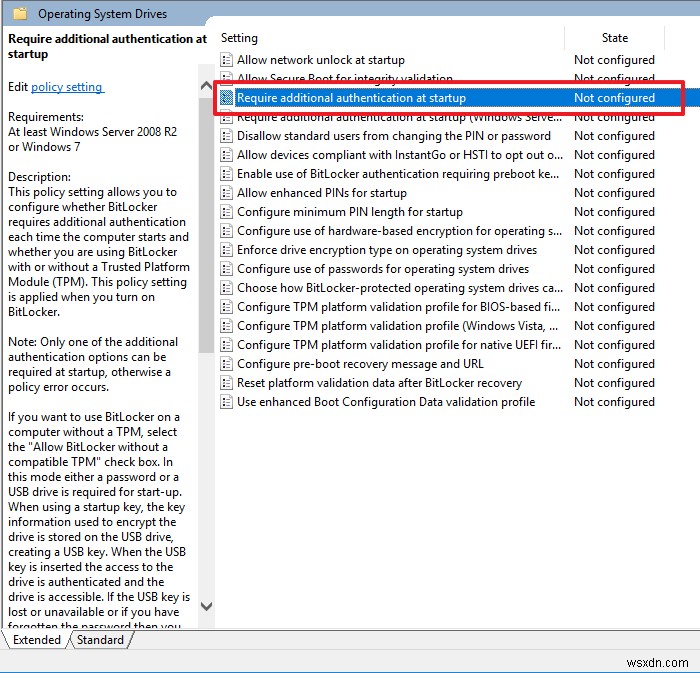Click policy icon beside Choose how BitLocker-protected drives
Image resolution: width=700 pixels, height=673 pixels.
tap(227, 288)
